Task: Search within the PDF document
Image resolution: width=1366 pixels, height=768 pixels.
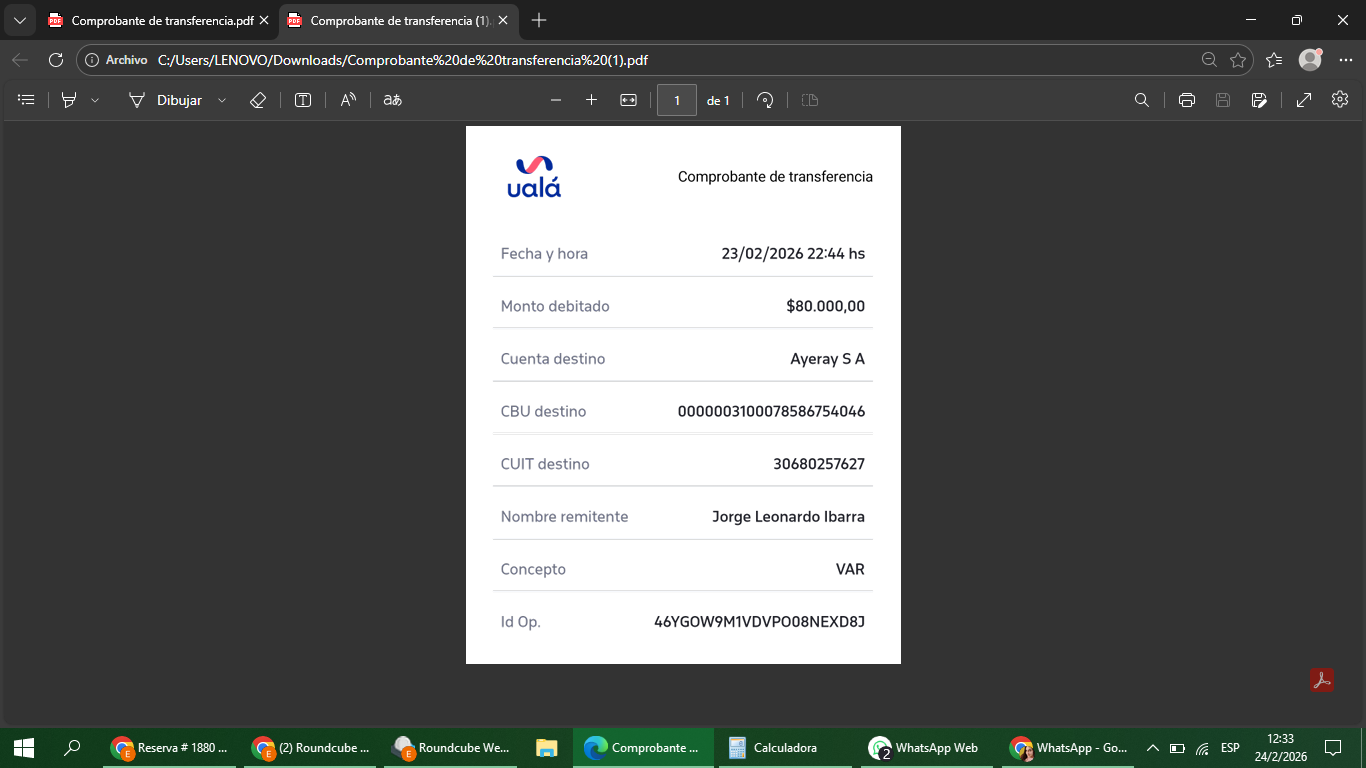Action: pos(1141,100)
